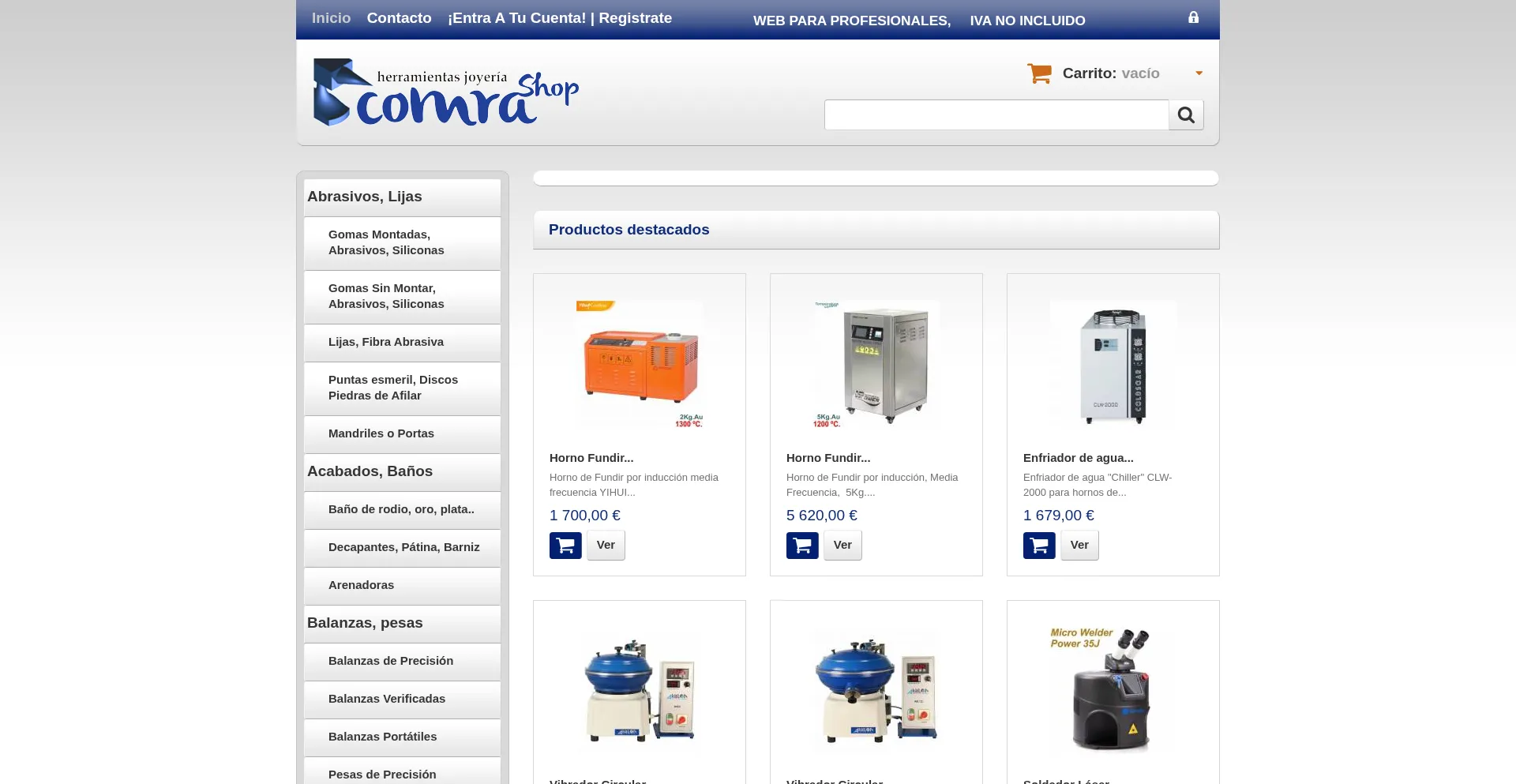Add Enfriador de agua to cart

point(1039,546)
